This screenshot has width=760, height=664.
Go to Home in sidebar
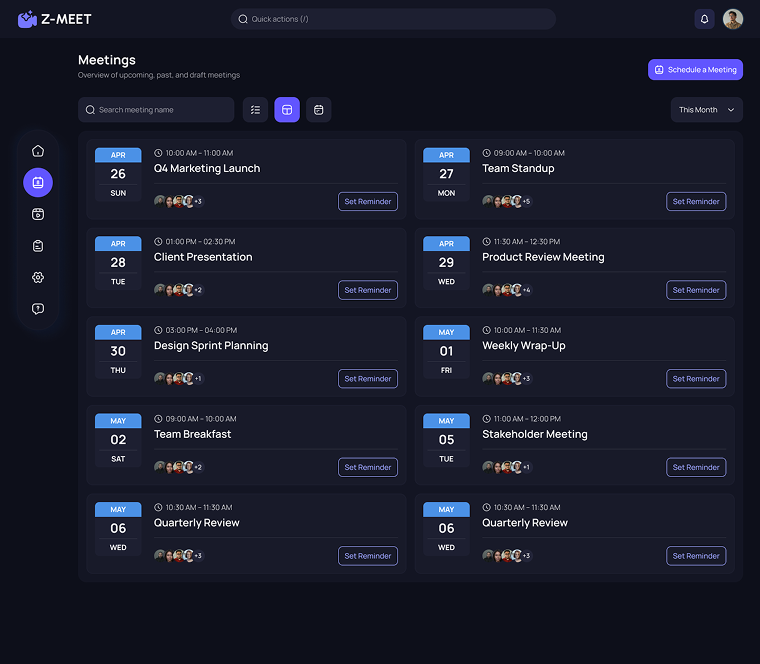click(38, 151)
